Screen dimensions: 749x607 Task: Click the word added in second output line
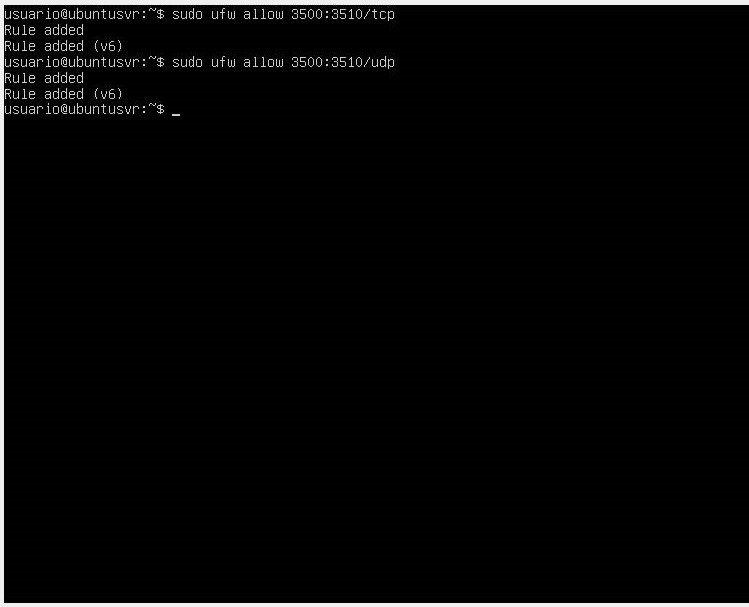pos(64,46)
